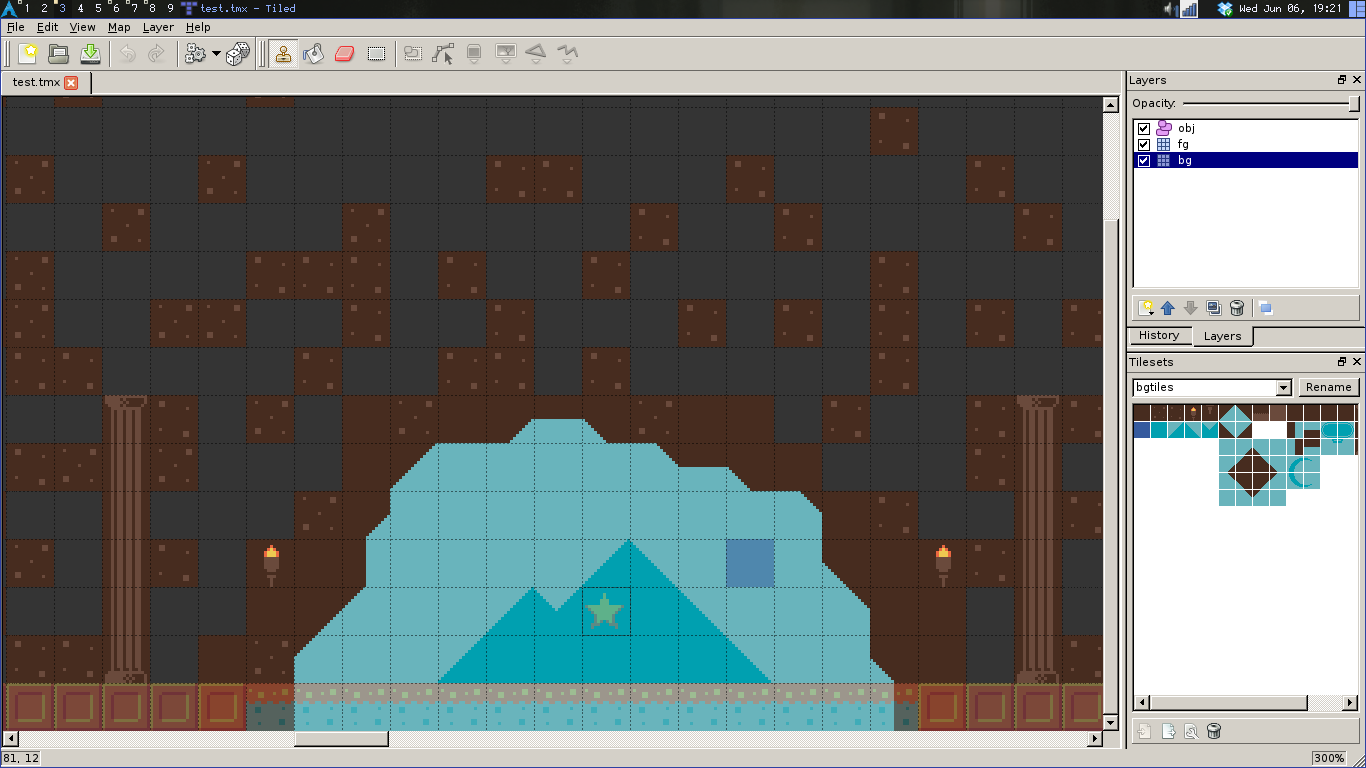Switch to the test.tmx document tab
Image resolution: width=1366 pixels, height=768 pixels.
(37, 82)
